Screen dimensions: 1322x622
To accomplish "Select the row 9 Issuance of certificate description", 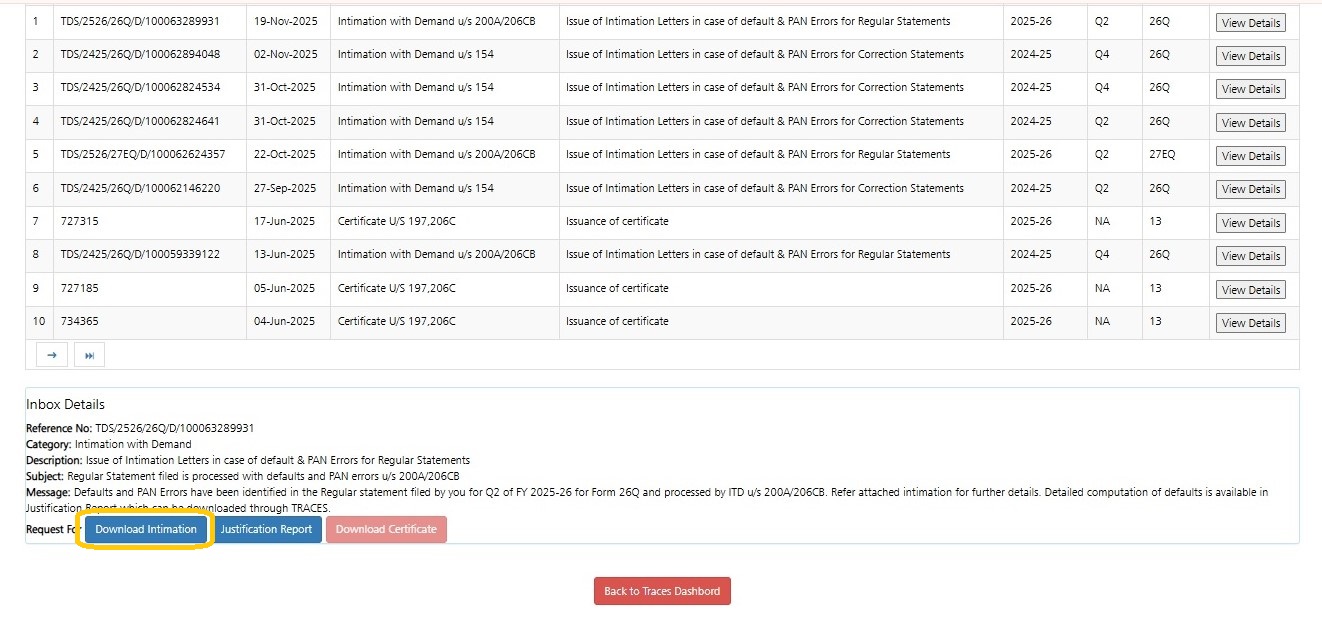I will pyautogui.click(x=617, y=288).
